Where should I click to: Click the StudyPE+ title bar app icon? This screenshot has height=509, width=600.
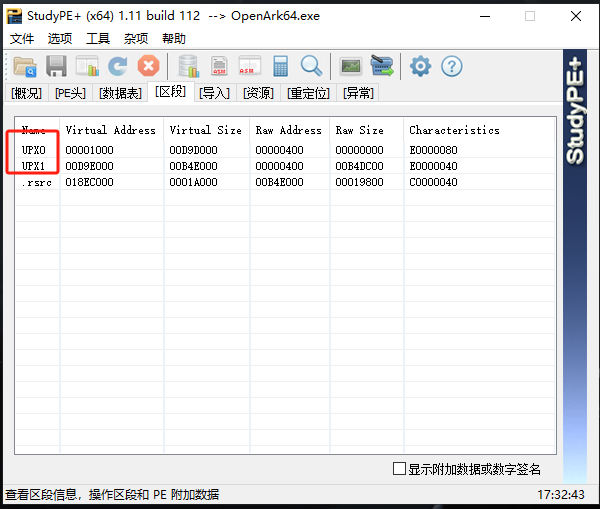[x=15, y=16]
